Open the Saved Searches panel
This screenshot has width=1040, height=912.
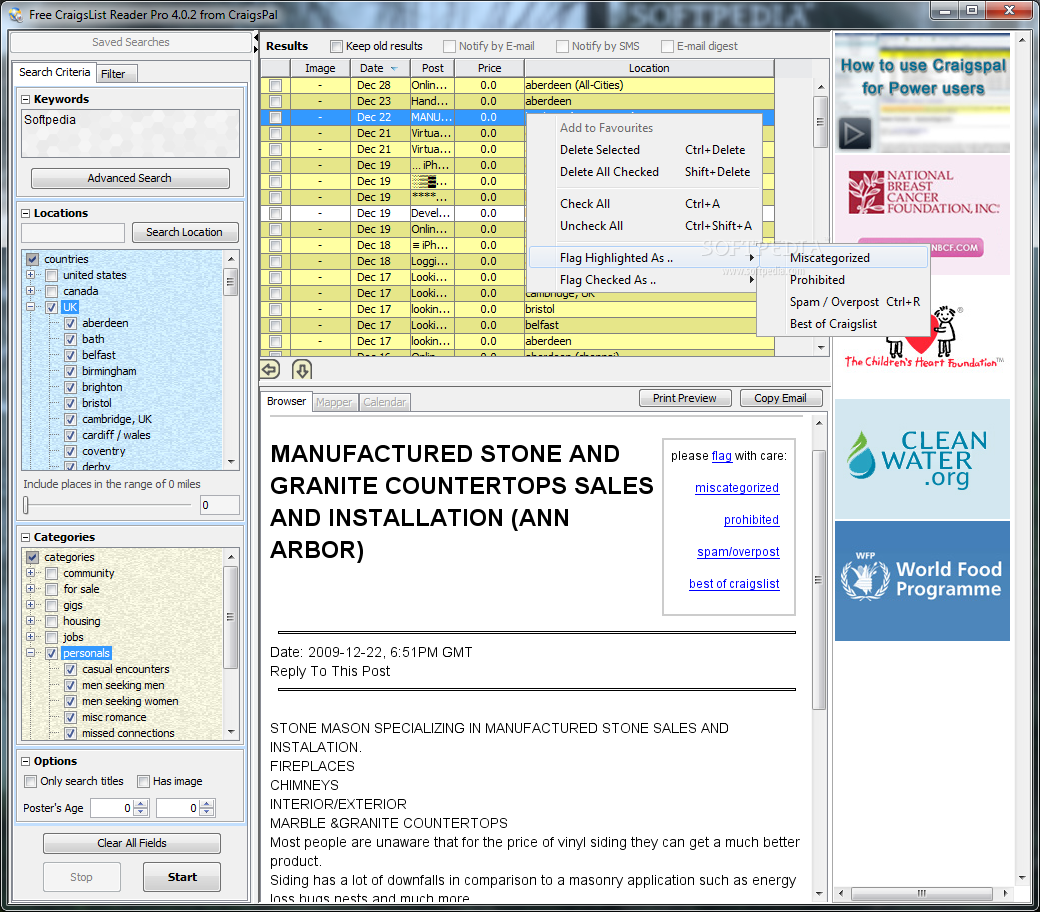pyautogui.click(x=131, y=42)
